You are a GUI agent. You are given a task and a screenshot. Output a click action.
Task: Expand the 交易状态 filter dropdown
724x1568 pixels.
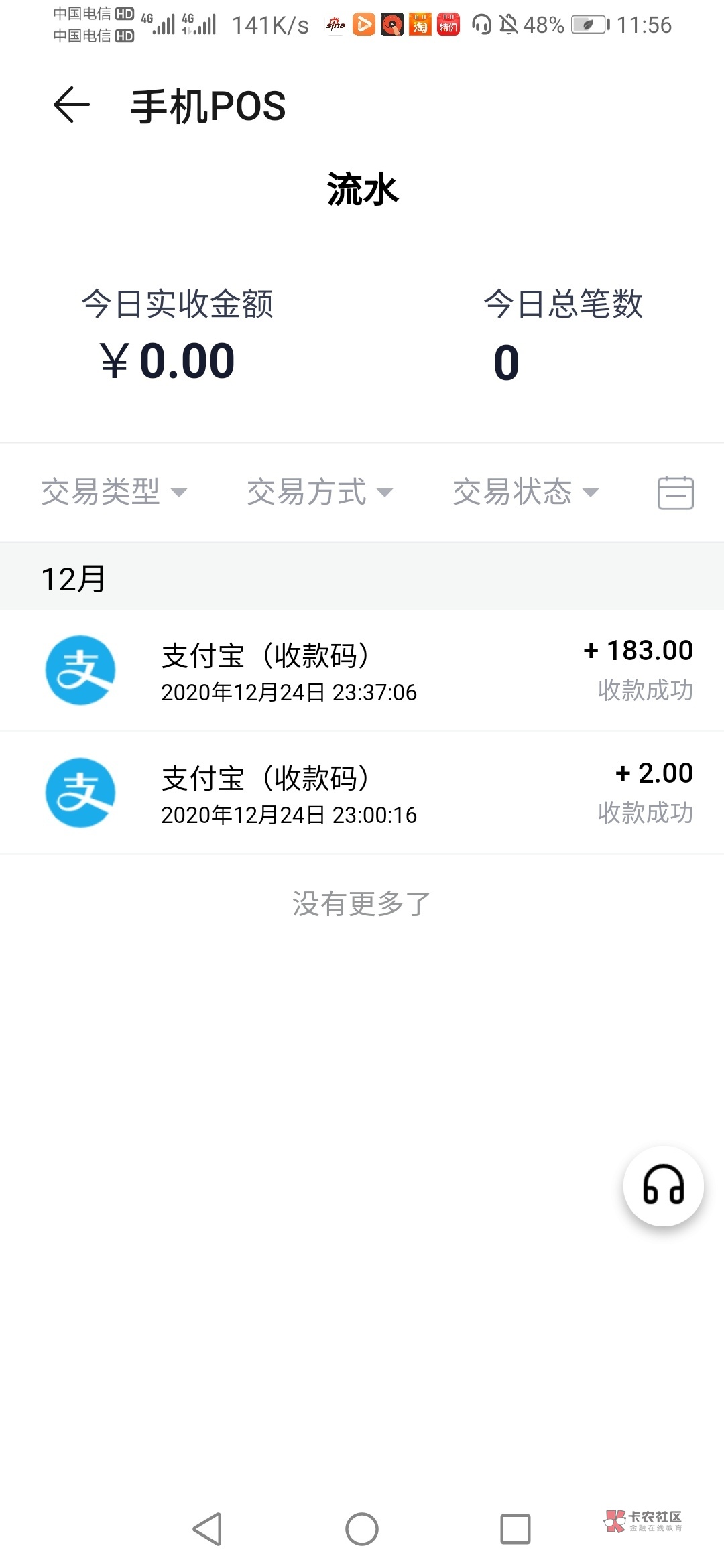(x=525, y=493)
